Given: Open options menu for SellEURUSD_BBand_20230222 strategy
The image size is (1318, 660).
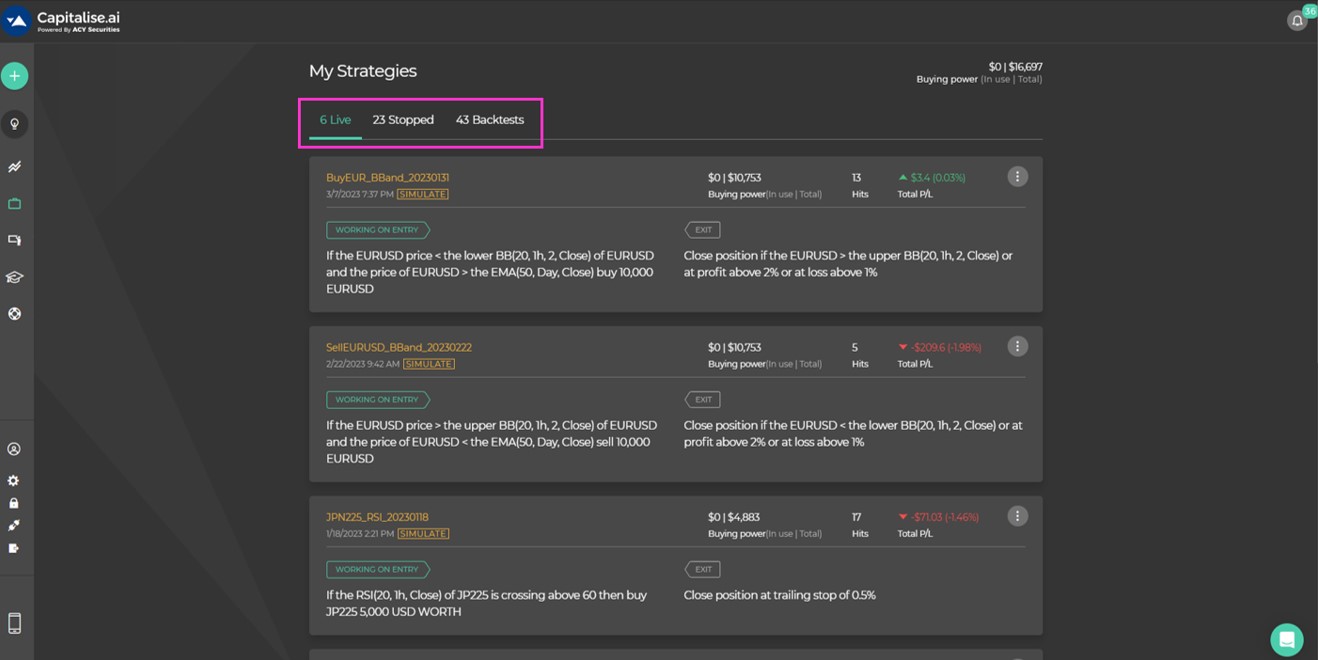Looking at the screenshot, I should (1017, 347).
